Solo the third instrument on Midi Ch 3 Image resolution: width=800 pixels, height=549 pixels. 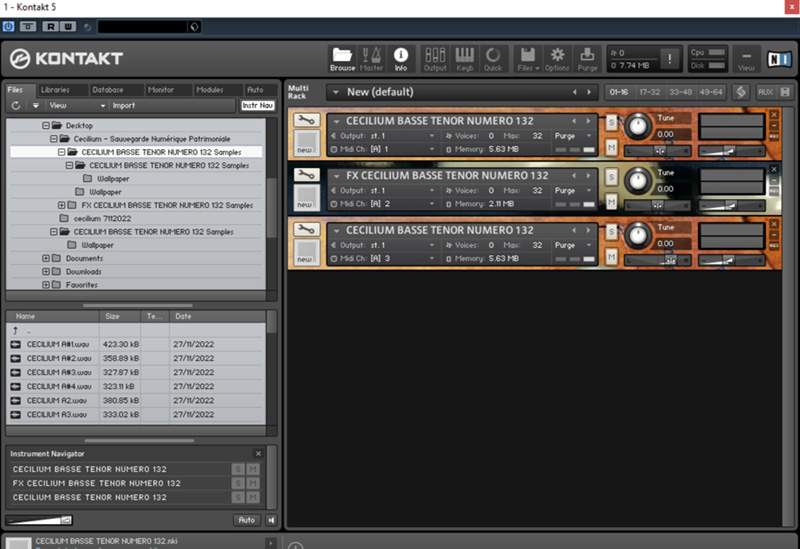coord(611,232)
